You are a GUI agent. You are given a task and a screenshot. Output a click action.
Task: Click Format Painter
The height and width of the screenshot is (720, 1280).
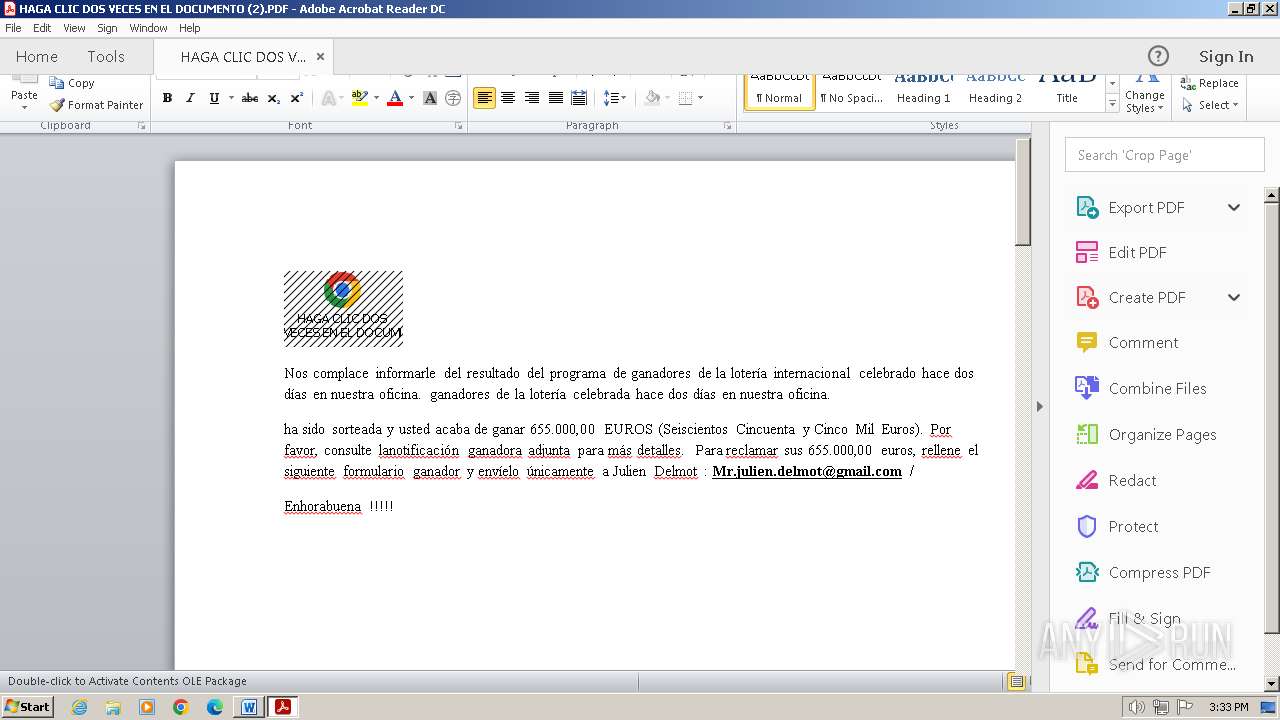[96, 105]
